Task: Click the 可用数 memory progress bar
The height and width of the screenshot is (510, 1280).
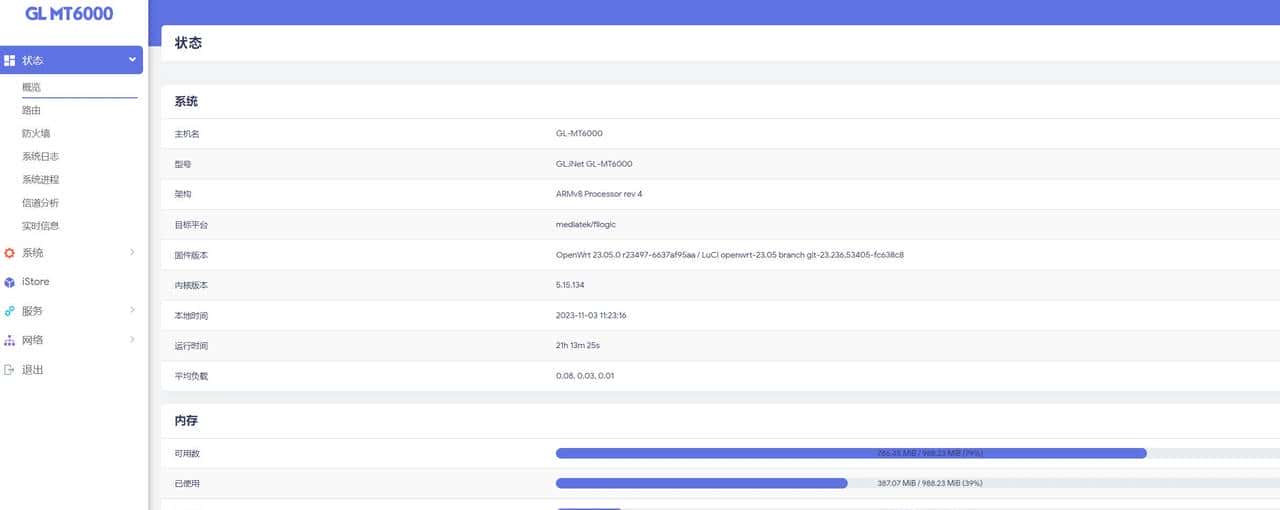Action: click(x=850, y=453)
